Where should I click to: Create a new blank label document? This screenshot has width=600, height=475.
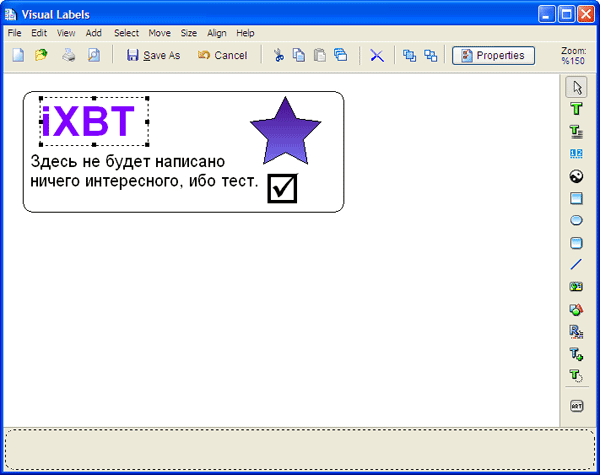point(18,55)
